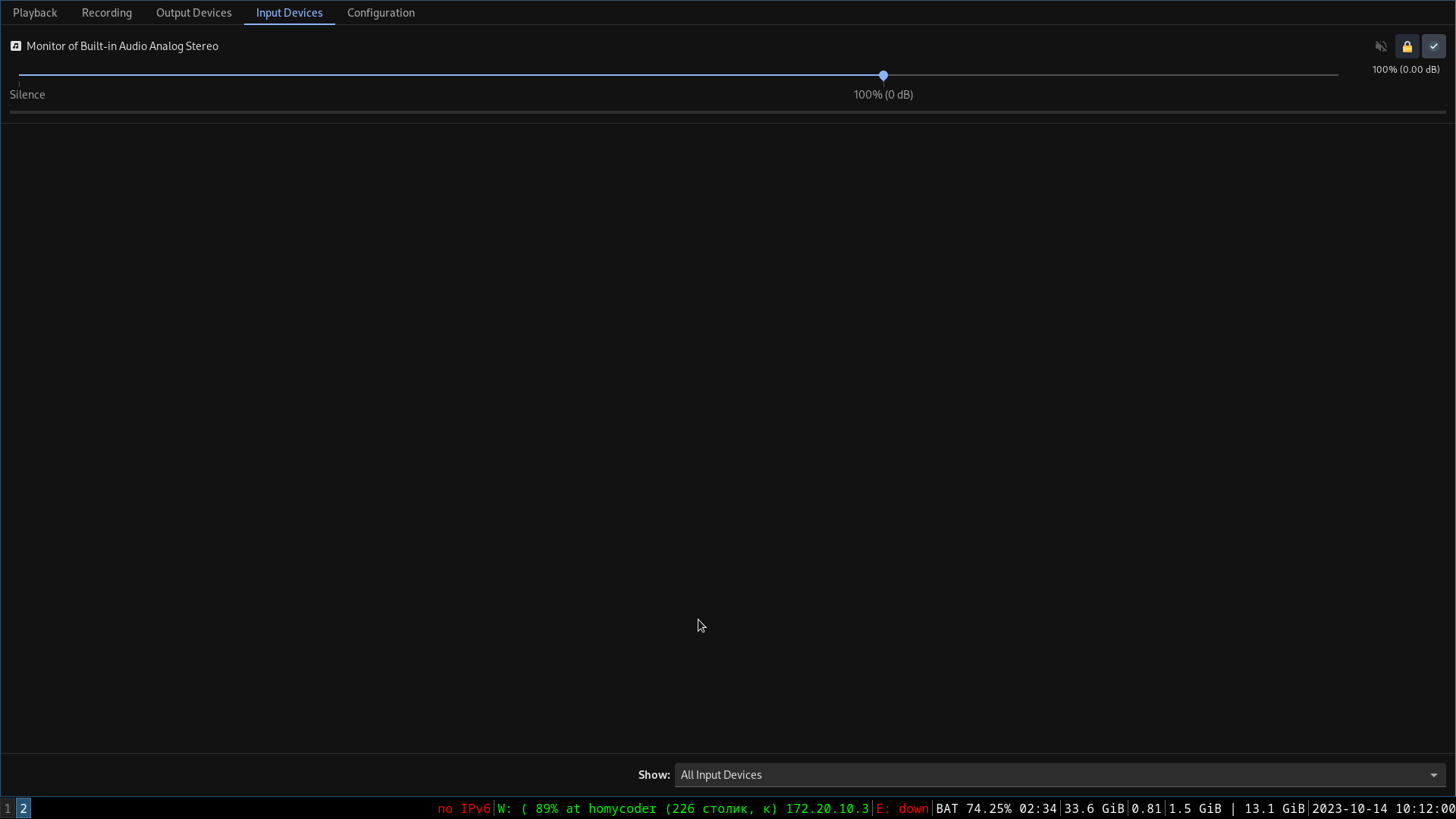Click the 2023-10-14 10:12:00 clock
The image size is (1456, 819).
pyautogui.click(x=1384, y=808)
